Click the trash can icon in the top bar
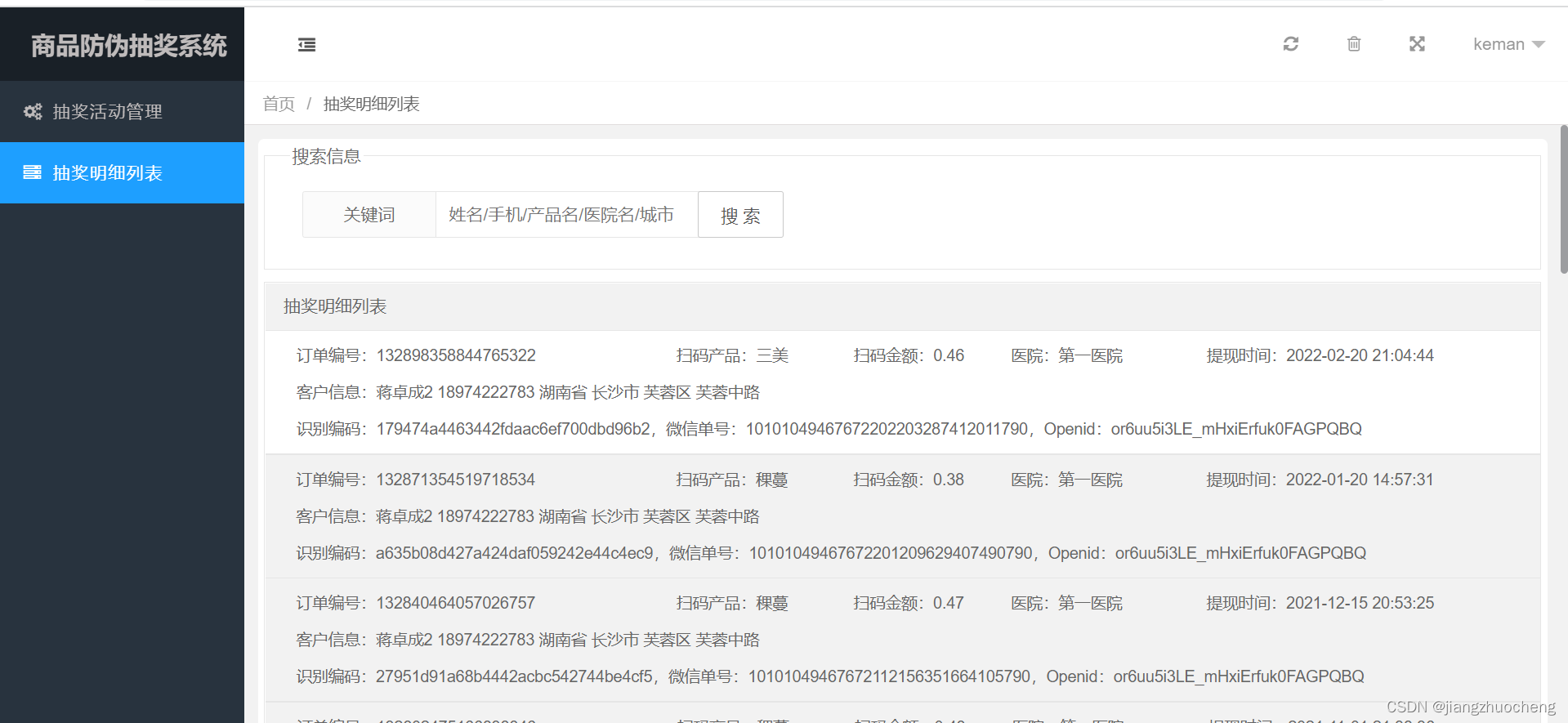The height and width of the screenshot is (723, 1568). 1354,44
